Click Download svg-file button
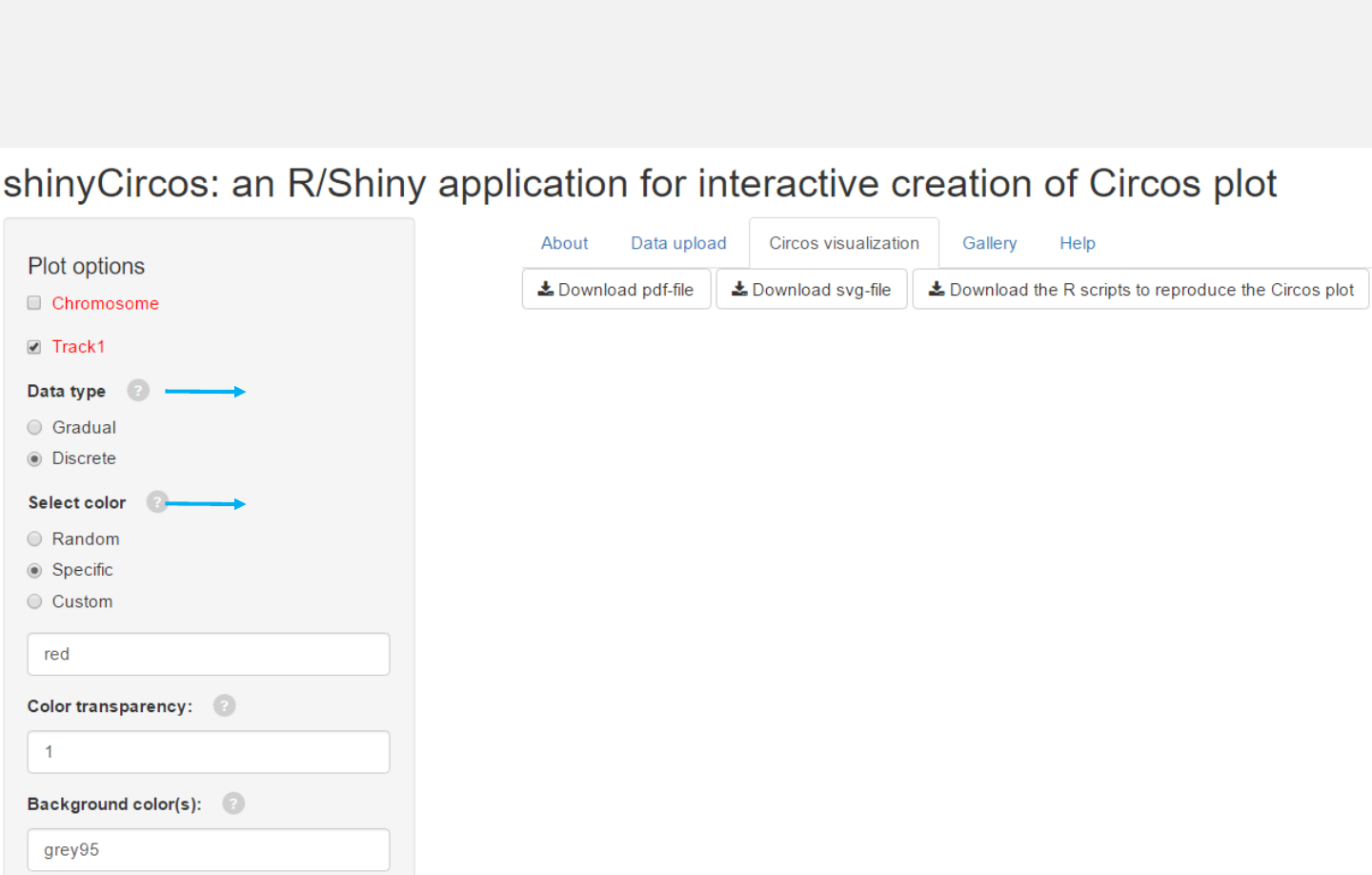The image size is (1372, 875). point(812,290)
